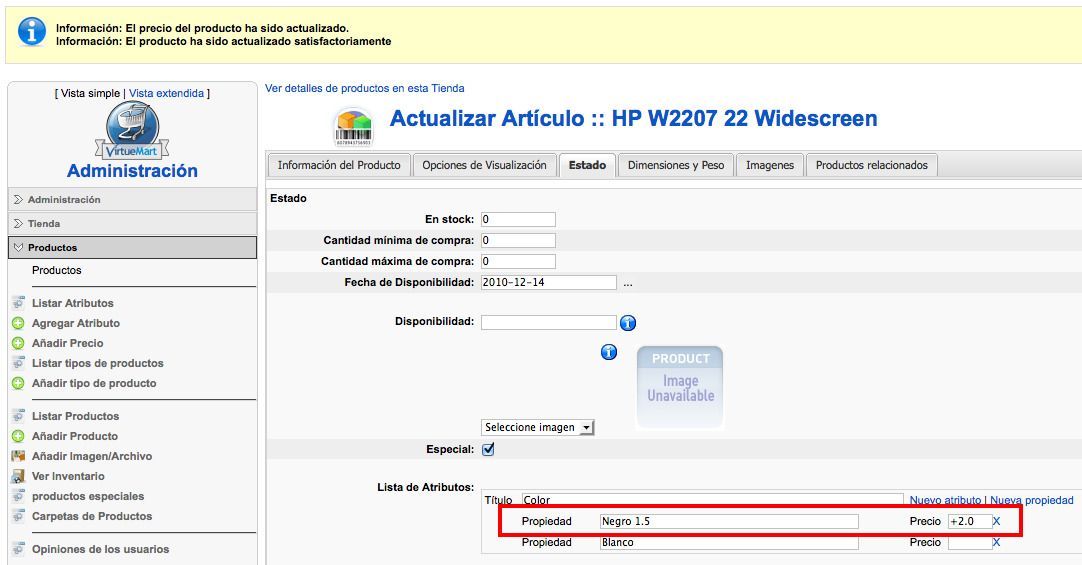Viewport: 1082px width, 565px height.
Task: Open the Productos relacionados tab
Action: 872,166
